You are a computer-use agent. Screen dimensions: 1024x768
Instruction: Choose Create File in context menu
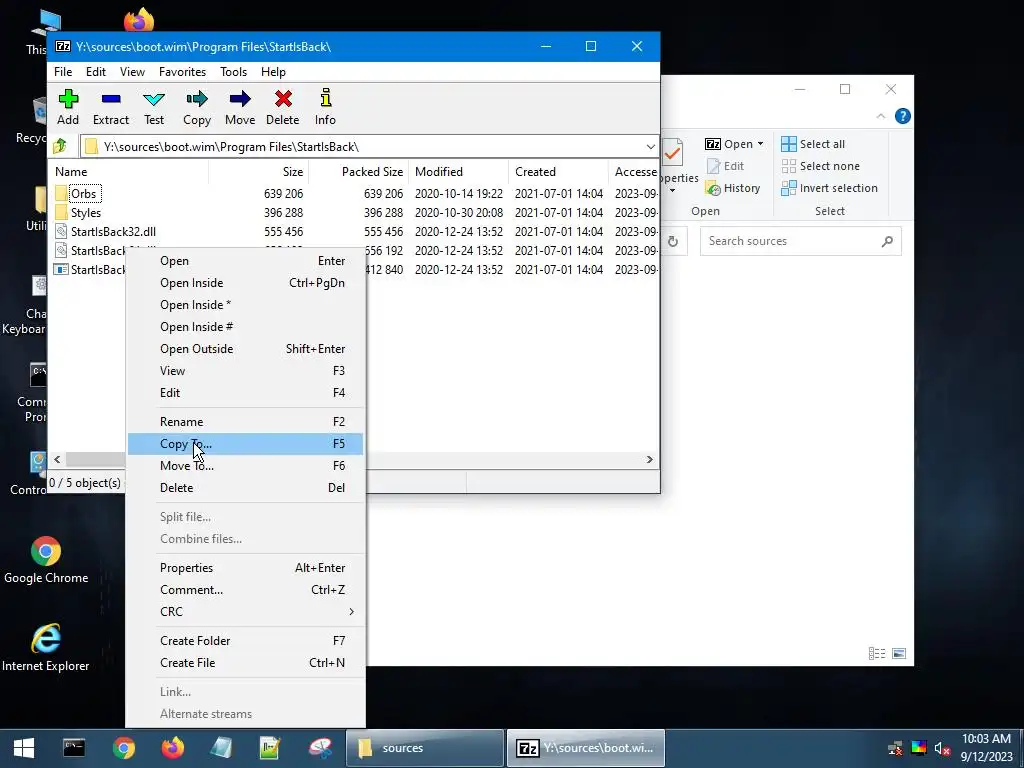(x=246, y=663)
